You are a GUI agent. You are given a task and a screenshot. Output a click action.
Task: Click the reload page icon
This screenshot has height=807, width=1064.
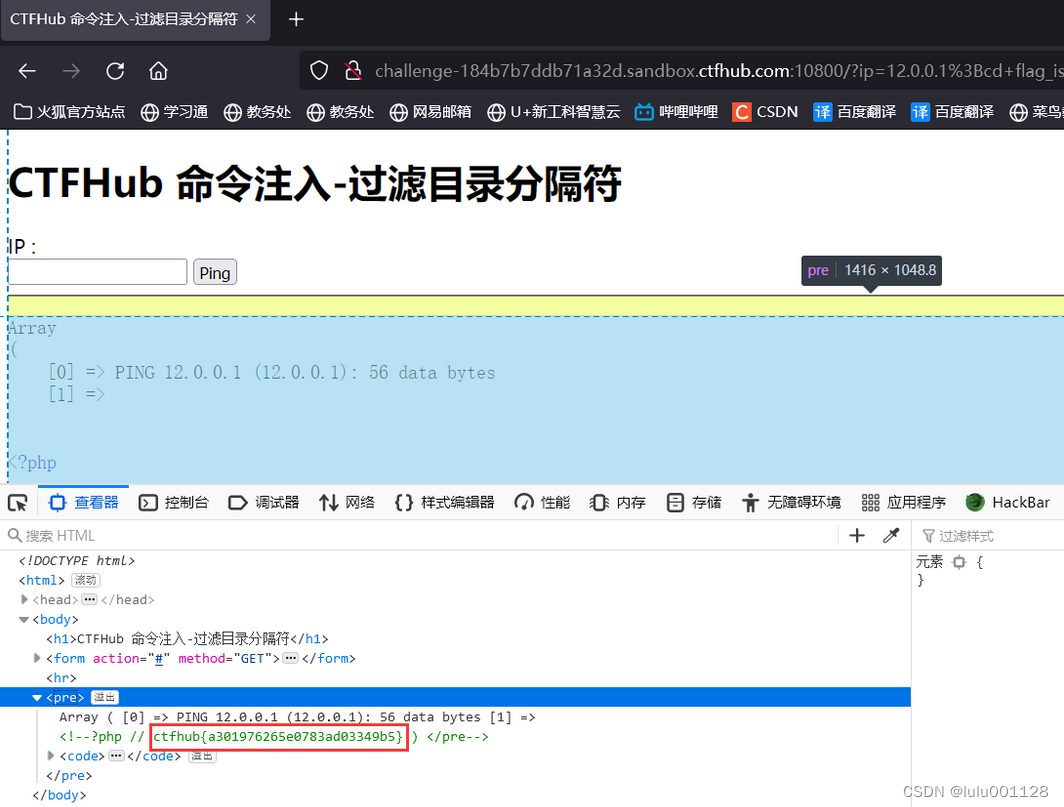click(x=114, y=70)
